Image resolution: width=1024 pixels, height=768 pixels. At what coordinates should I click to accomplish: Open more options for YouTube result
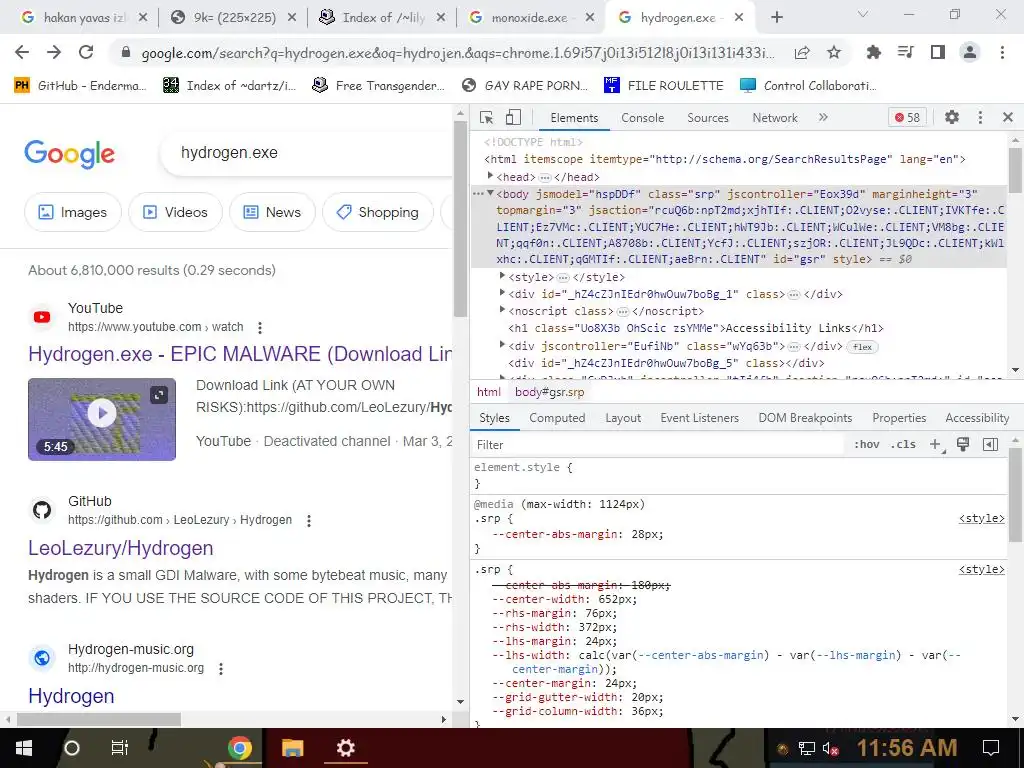point(260,327)
